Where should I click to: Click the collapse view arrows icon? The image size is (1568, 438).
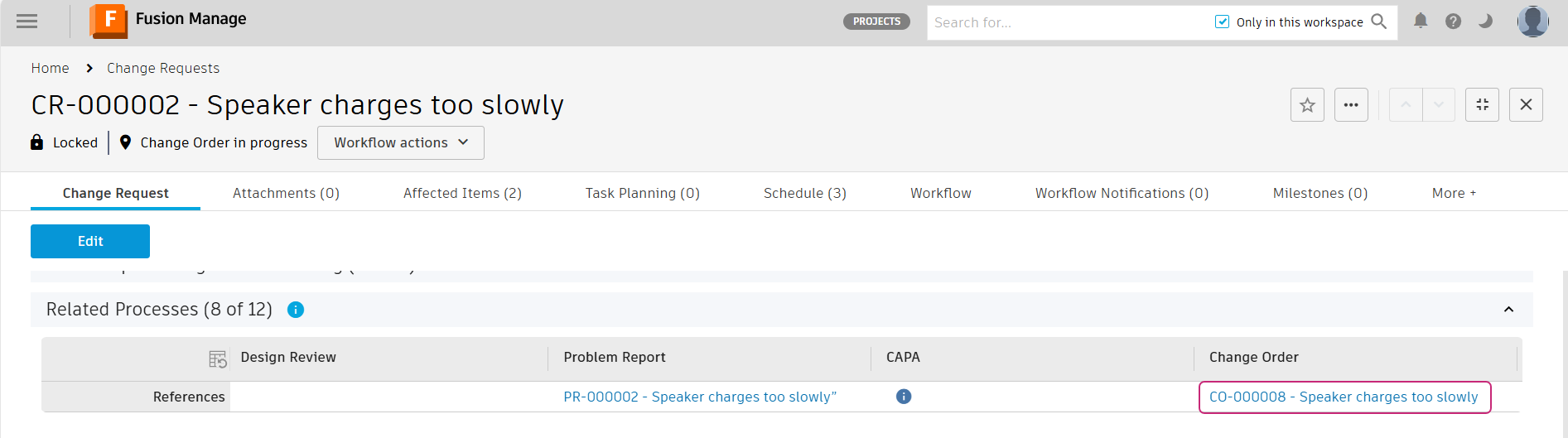(1482, 105)
